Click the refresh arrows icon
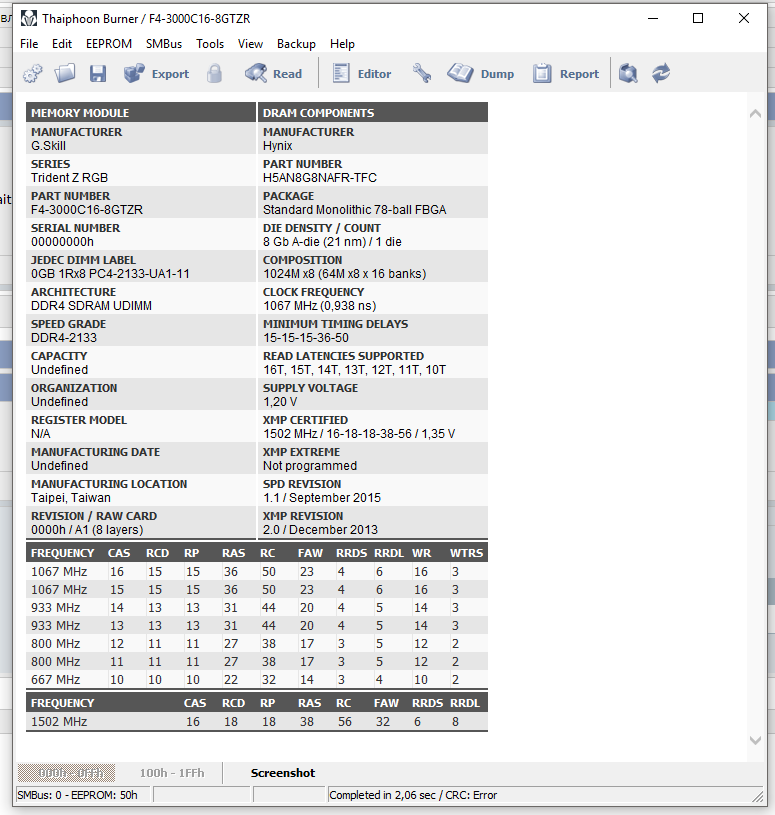The width and height of the screenshot is (775, 815). [x=661, y=74]
